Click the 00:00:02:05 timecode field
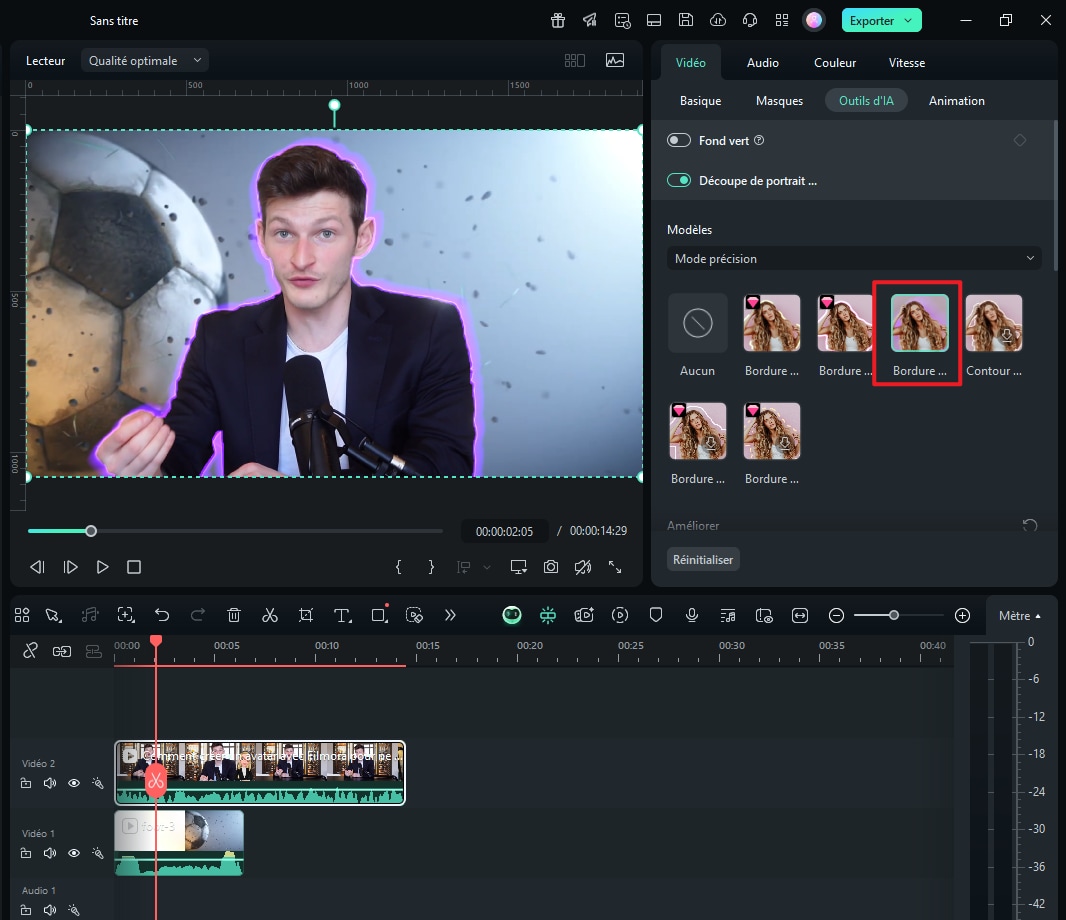 [504, 531]
